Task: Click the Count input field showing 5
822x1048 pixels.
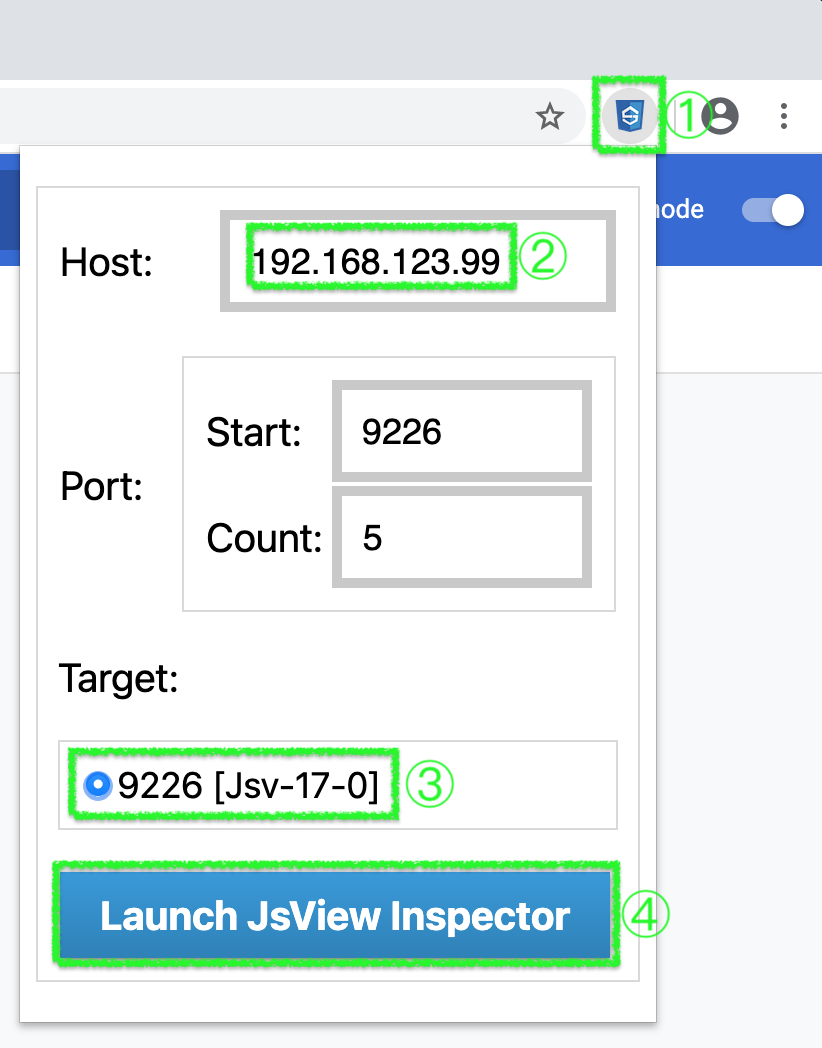Action: click(461, 538)
